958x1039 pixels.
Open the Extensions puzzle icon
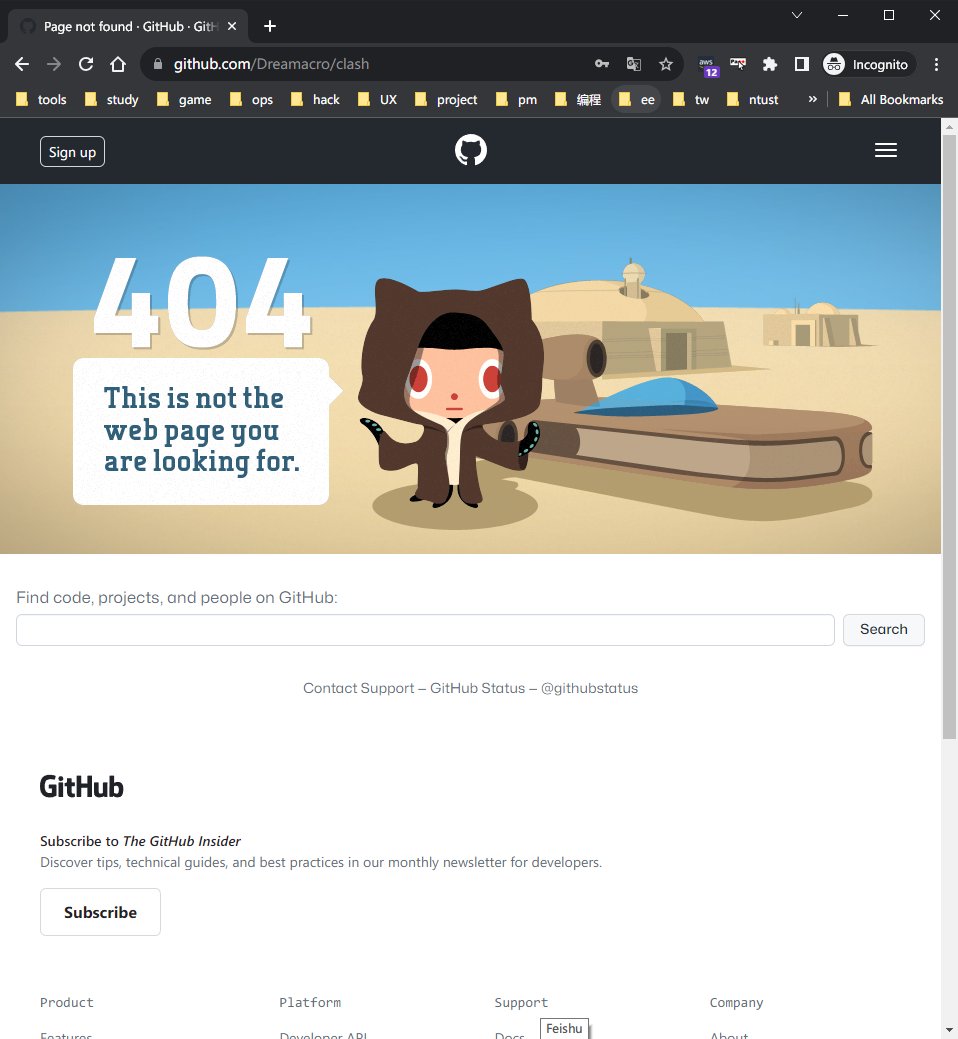click(x=769, y=64)
